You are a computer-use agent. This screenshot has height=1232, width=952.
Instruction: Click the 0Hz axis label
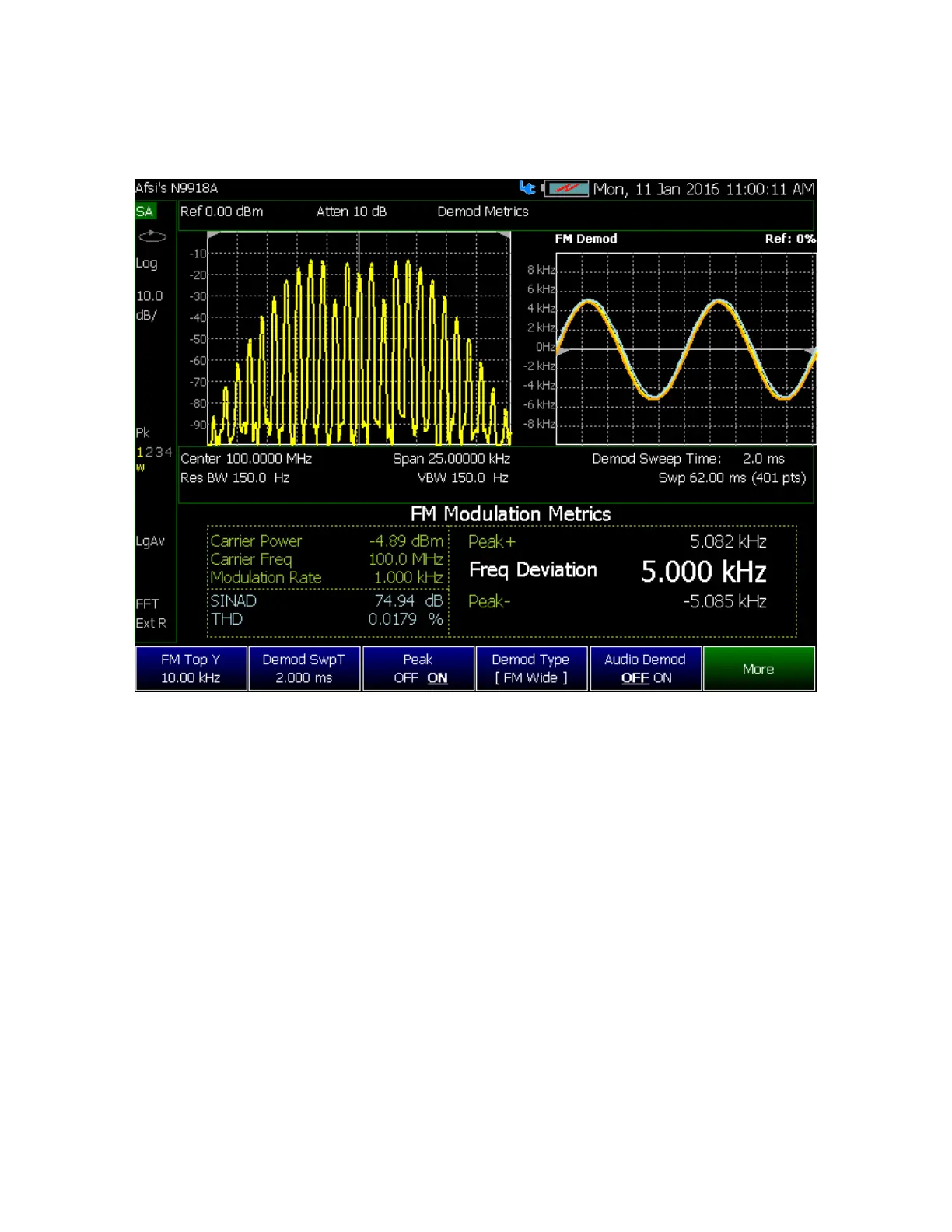(x=545, y=347)
